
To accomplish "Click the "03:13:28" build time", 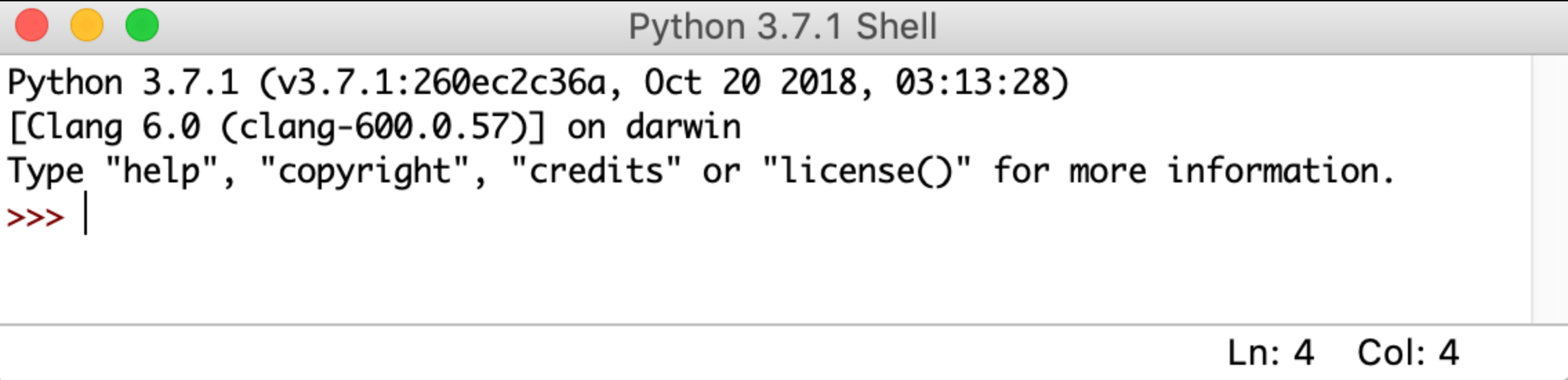I will coord(973,83).
